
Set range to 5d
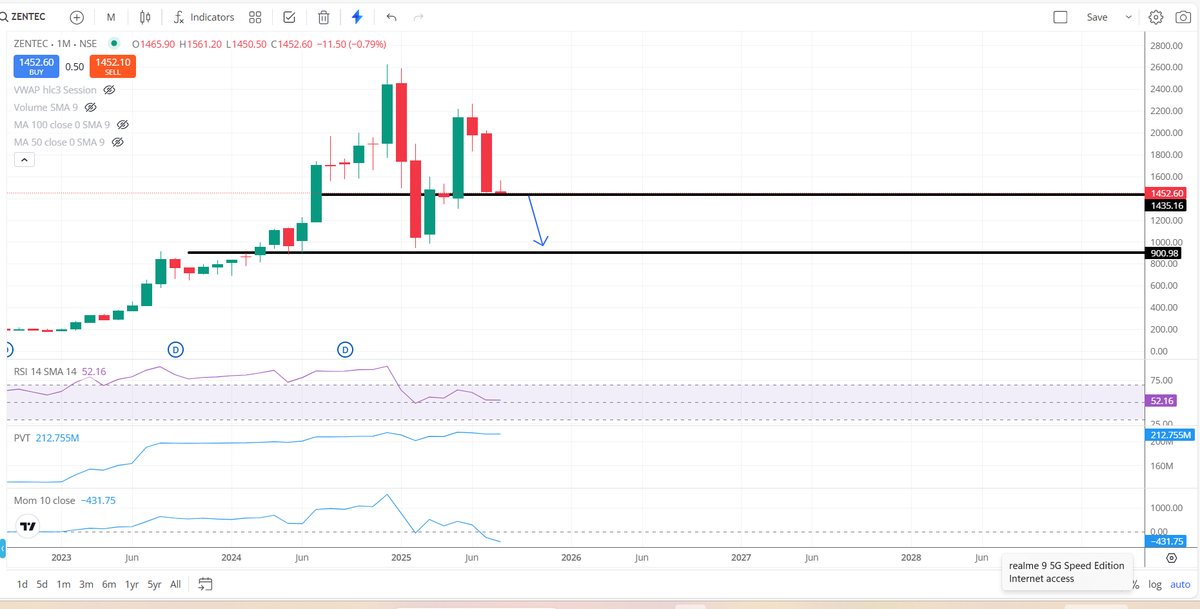tap(42, 584)
